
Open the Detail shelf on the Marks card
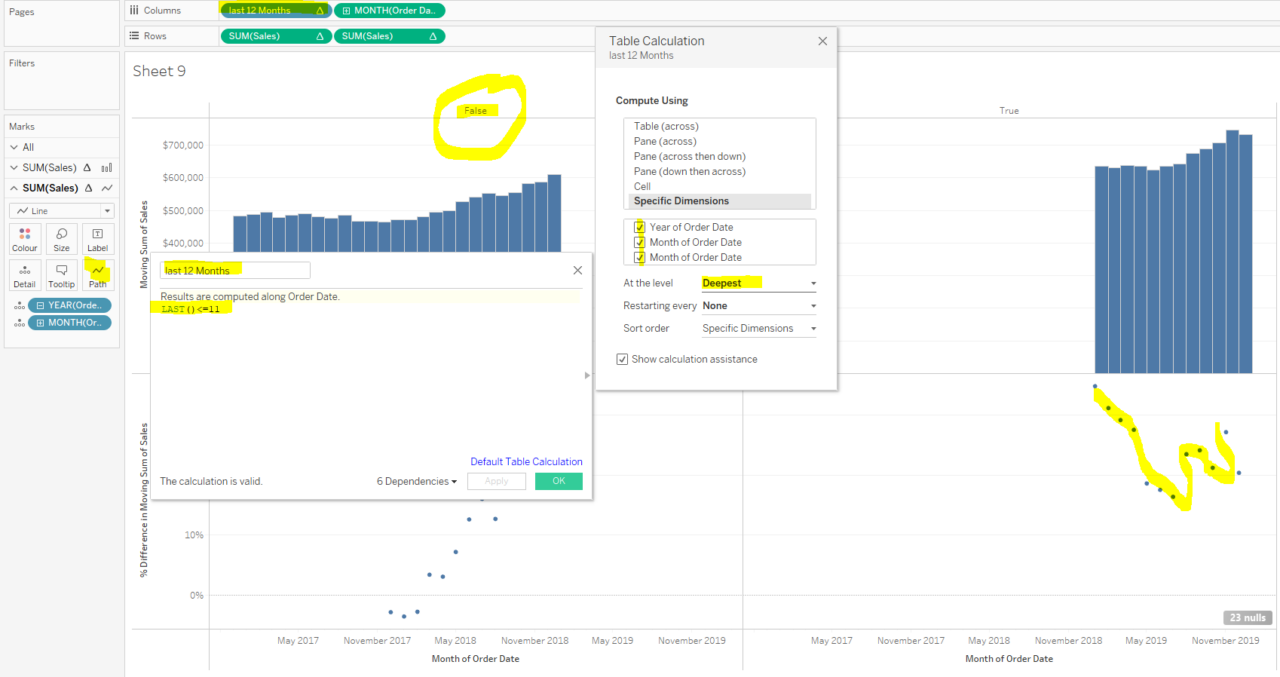[24, 274]
